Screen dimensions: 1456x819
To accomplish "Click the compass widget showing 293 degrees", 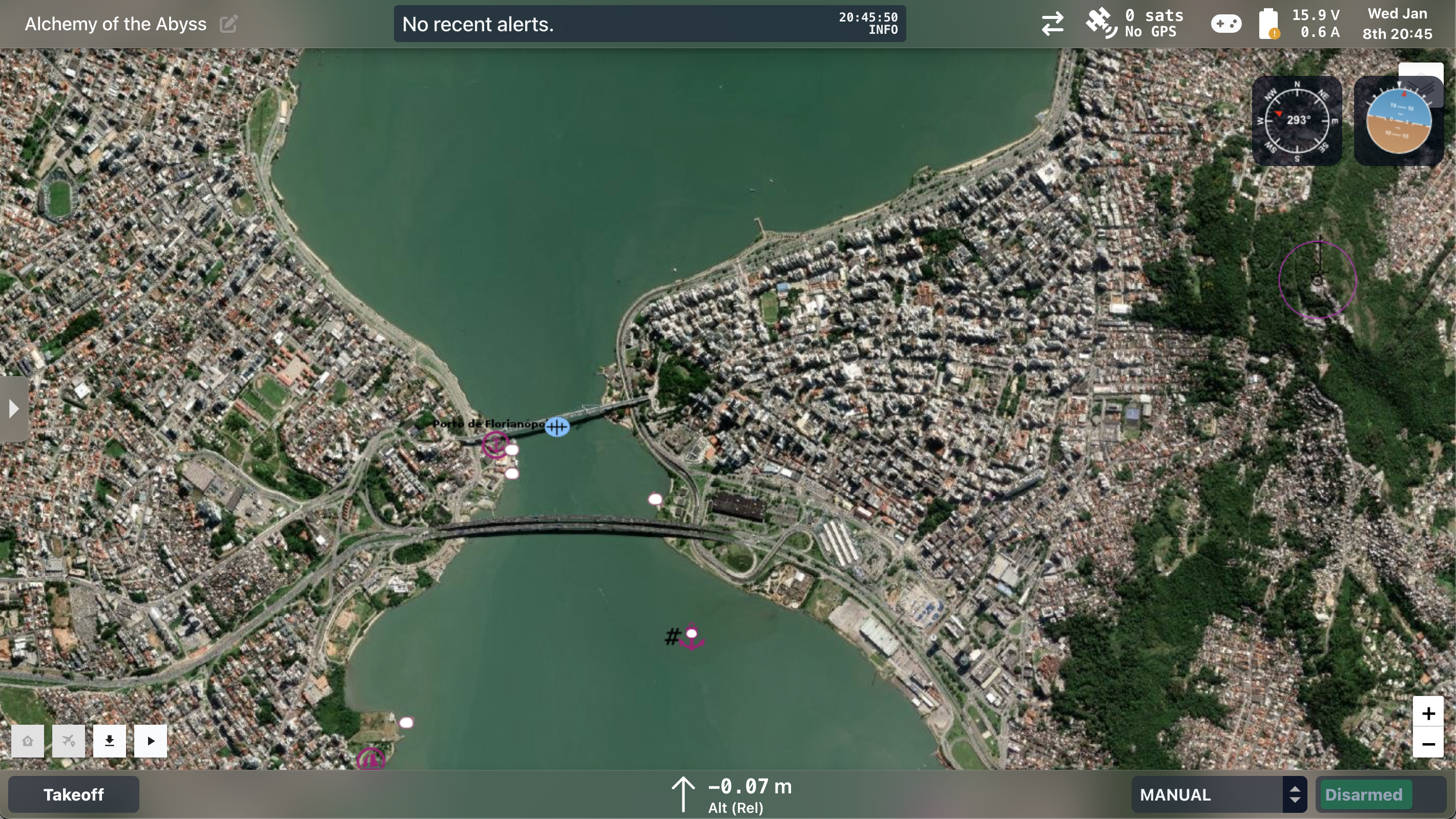I will (x=1297, y=120).
